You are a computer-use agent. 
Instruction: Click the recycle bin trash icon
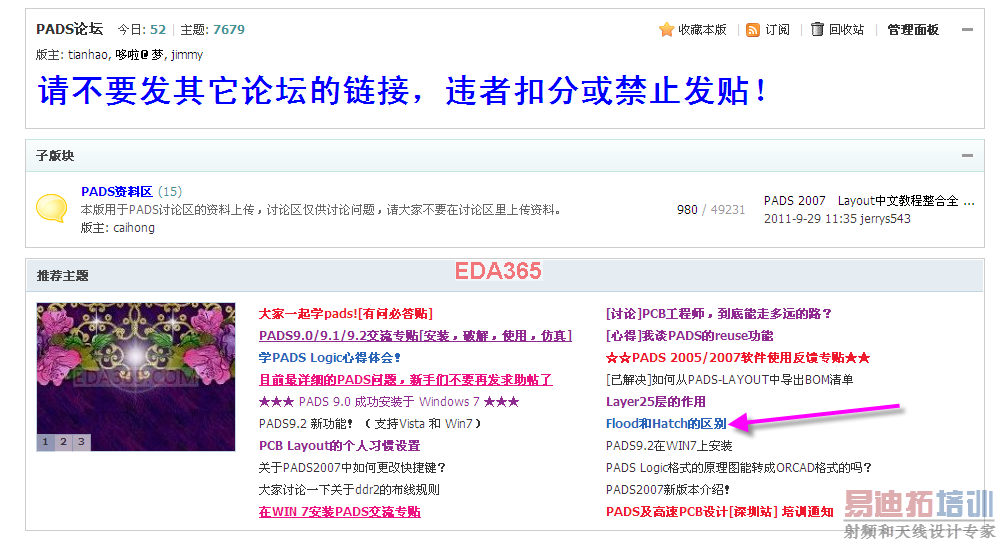[817, 29]
